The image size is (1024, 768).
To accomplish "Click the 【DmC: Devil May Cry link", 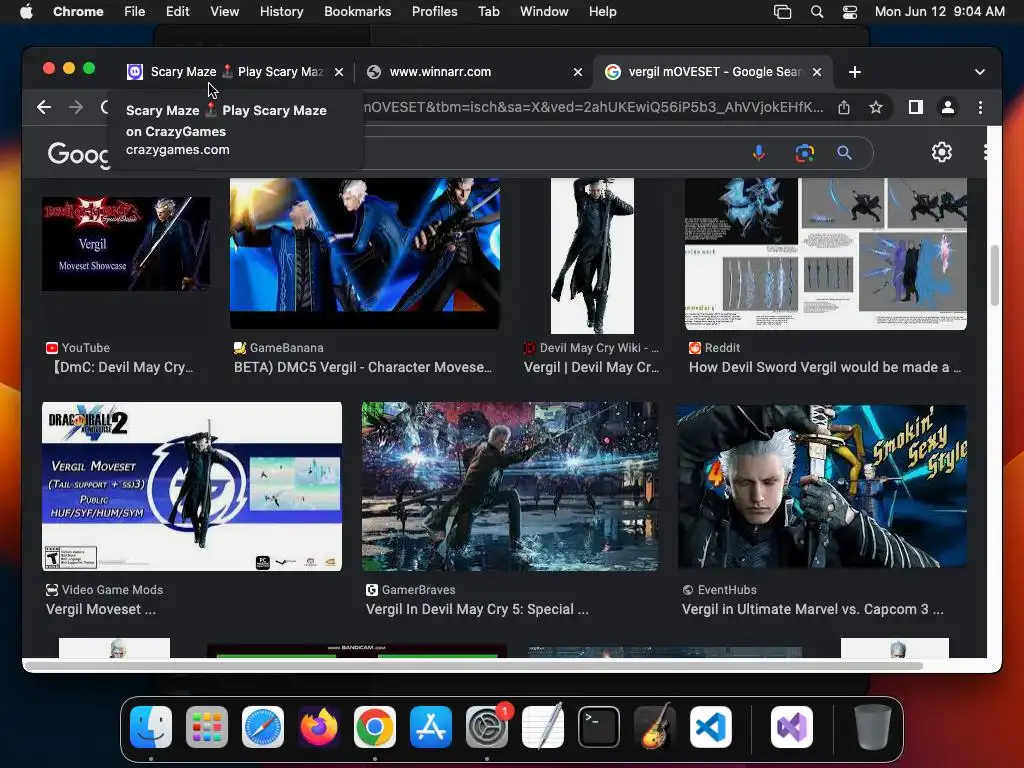I will point(122,367).
